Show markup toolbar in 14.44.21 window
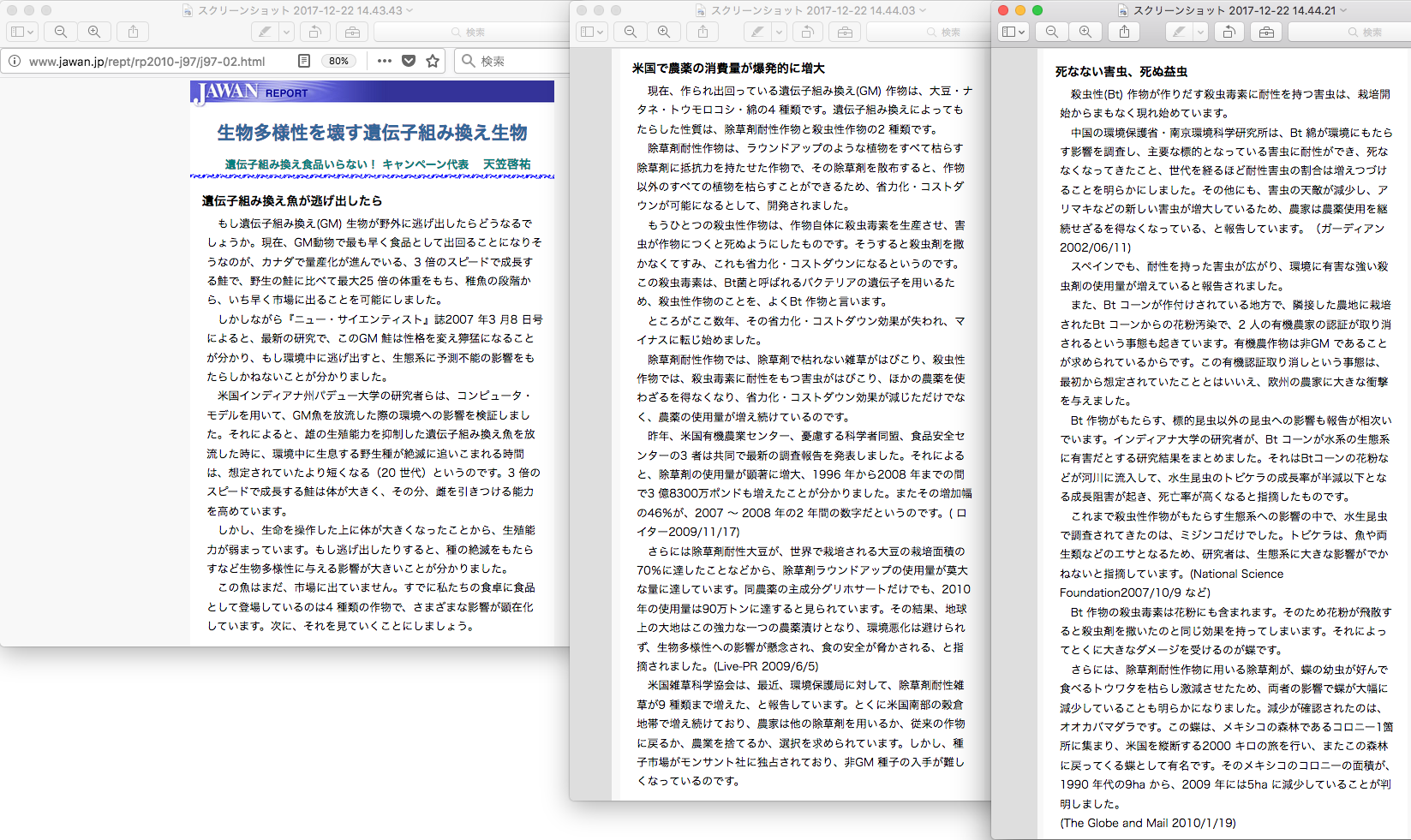Image resolution: width=1411 pixels, height=840 pixels. 1266,32
